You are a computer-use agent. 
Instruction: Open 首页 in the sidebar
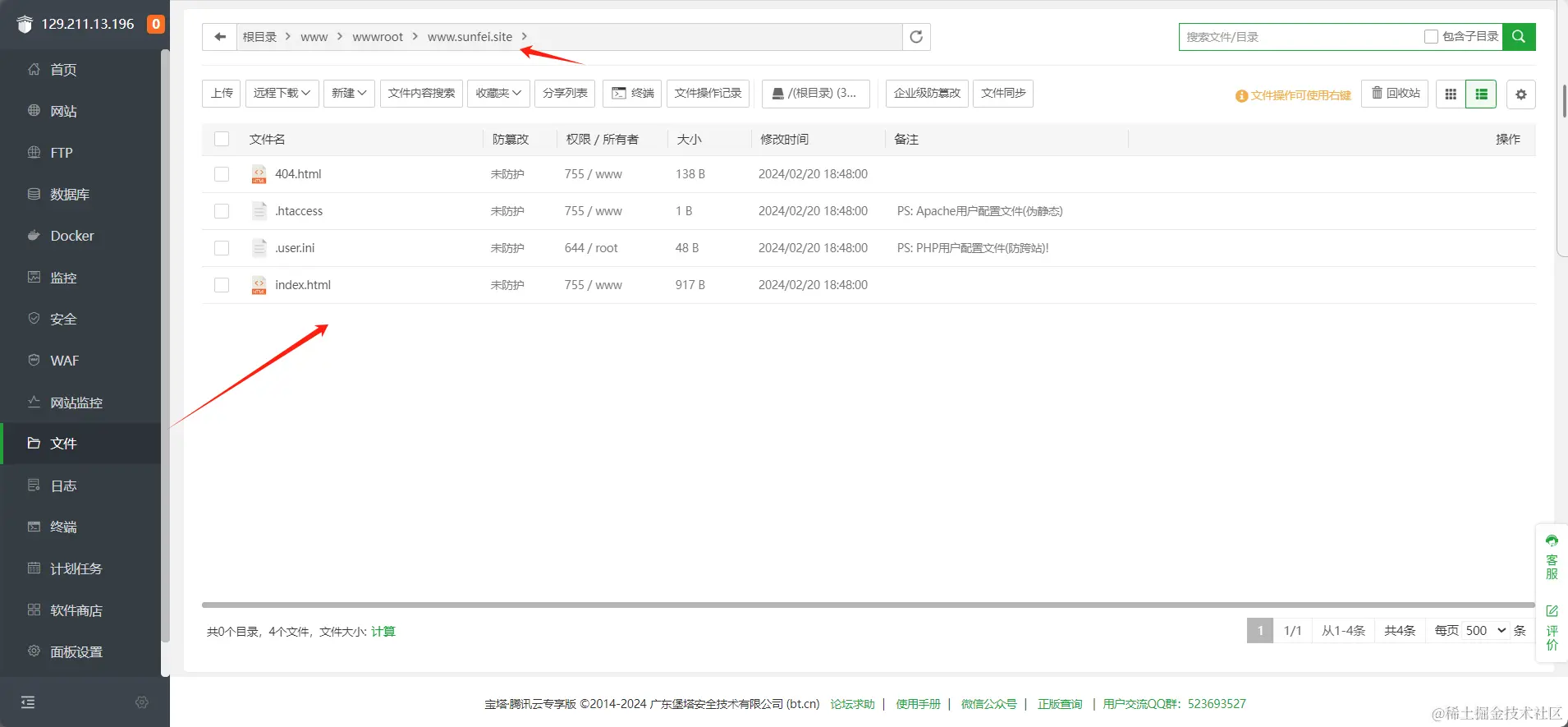(82, 70)
